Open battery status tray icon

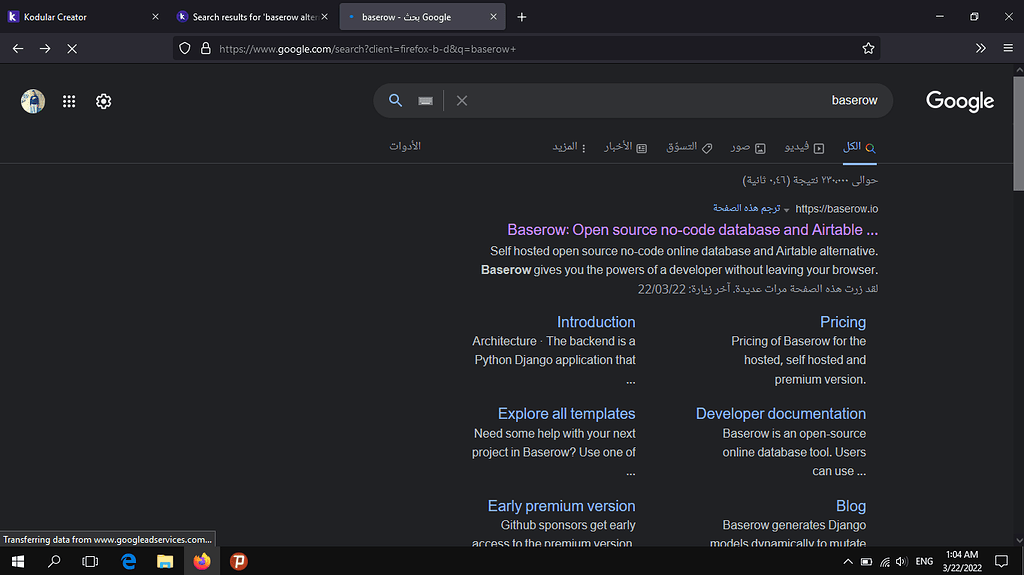[866, 561]
